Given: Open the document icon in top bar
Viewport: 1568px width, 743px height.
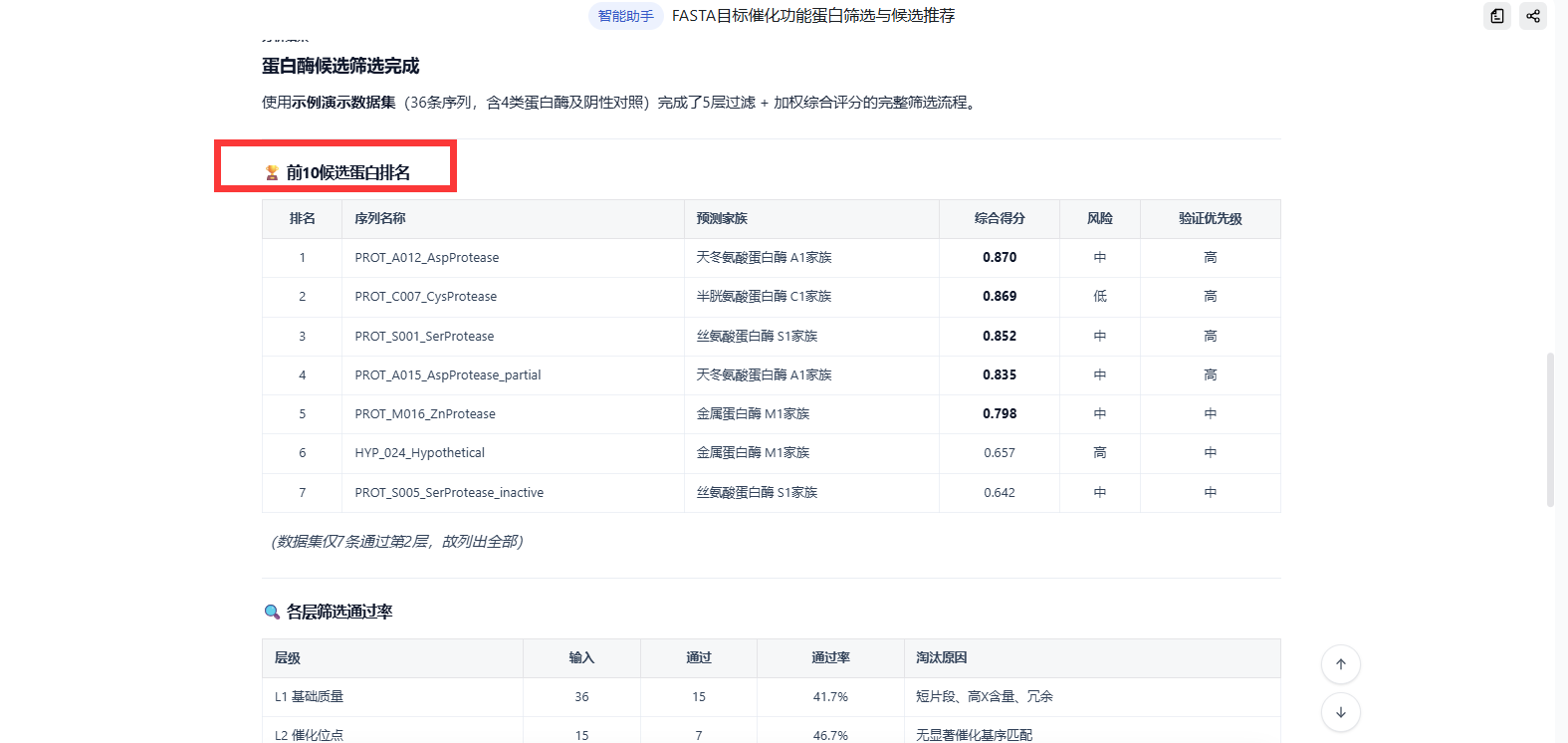Looking at the screenshot, I should pyautogui.click(x=1497, y=16).
